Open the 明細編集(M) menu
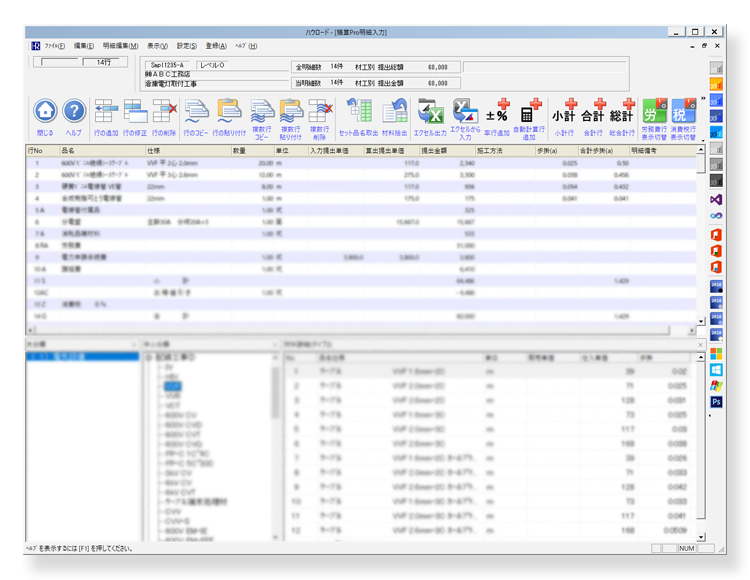Viewport: 750px width, 580px height. click(120, 46)
